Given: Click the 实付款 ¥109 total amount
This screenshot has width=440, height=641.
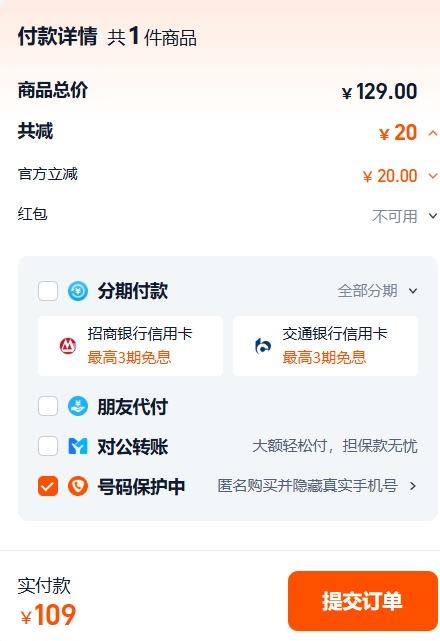Looking at the screenshot, I should (48, 614).
